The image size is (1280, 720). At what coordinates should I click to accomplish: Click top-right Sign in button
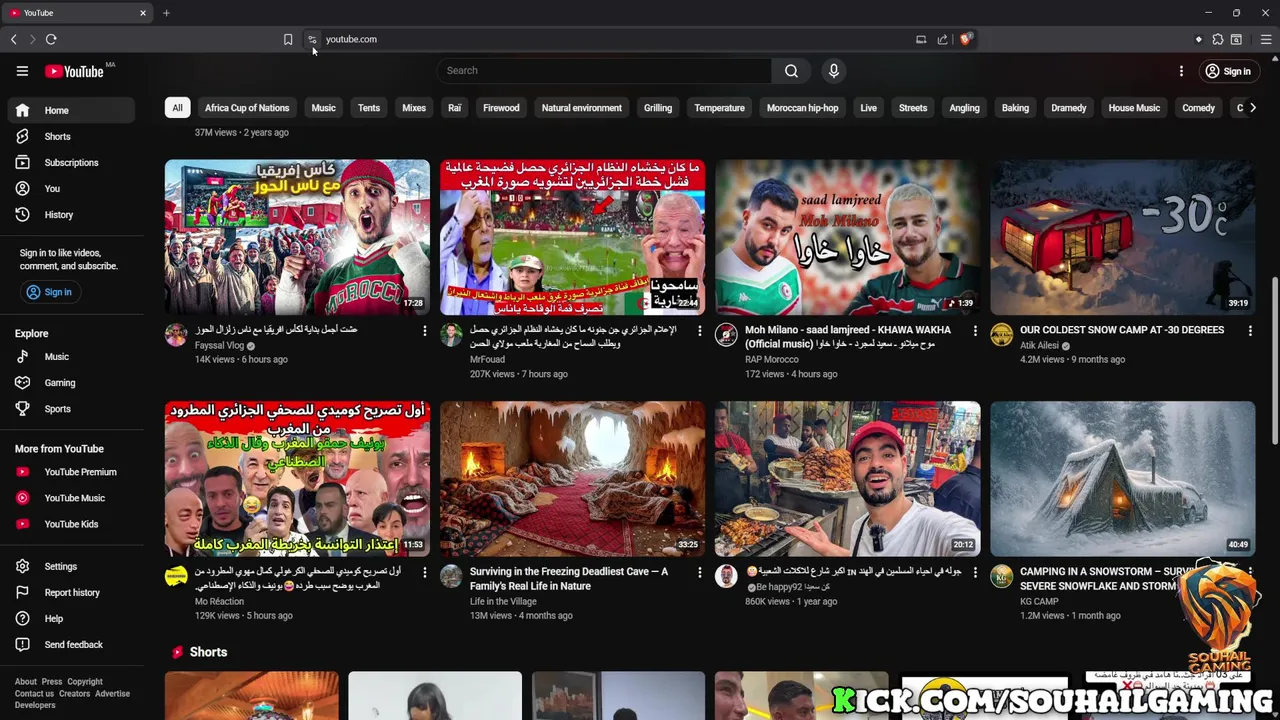click(1227, 71)
